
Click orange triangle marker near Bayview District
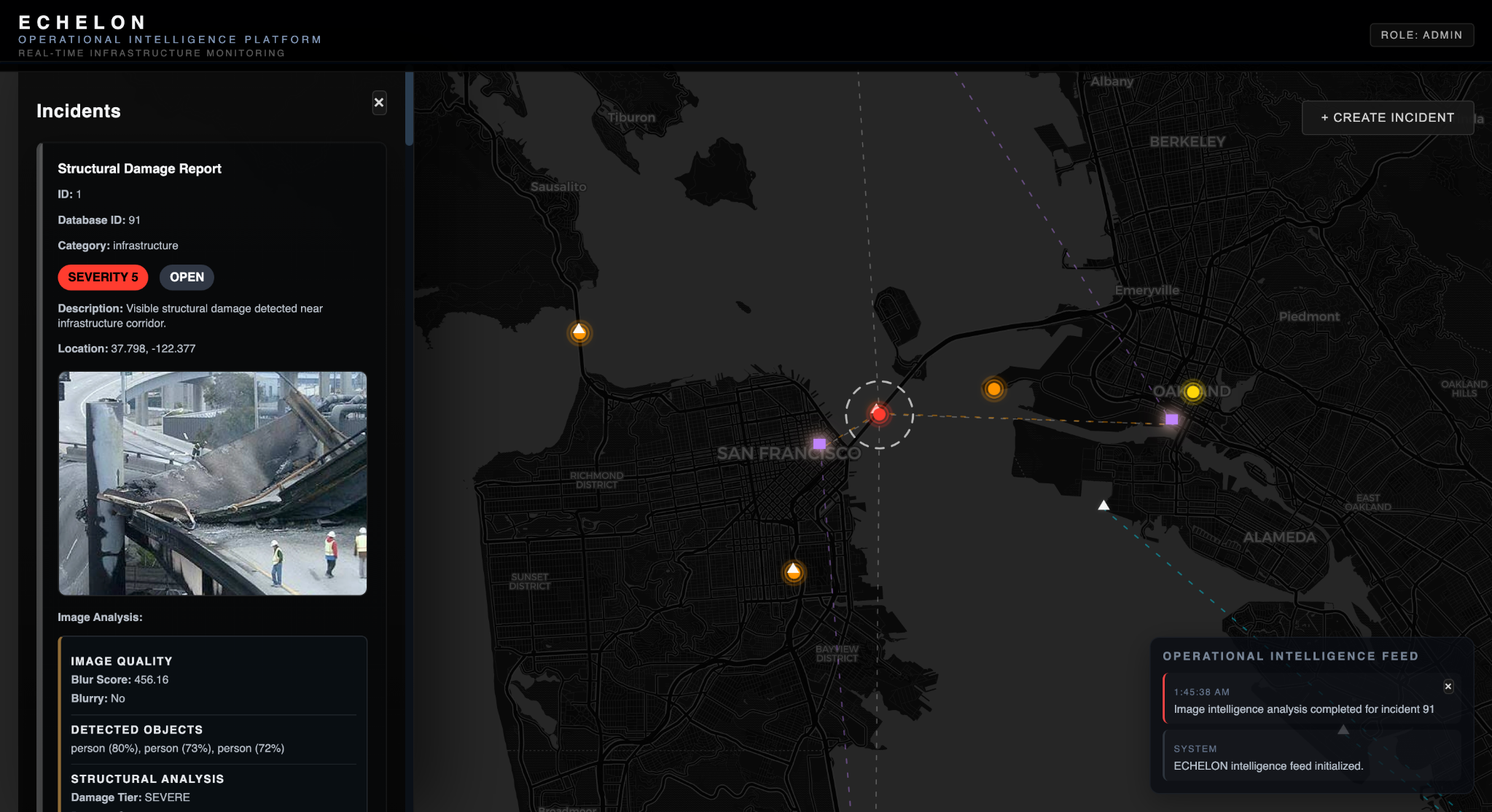[x=794, y=572]
